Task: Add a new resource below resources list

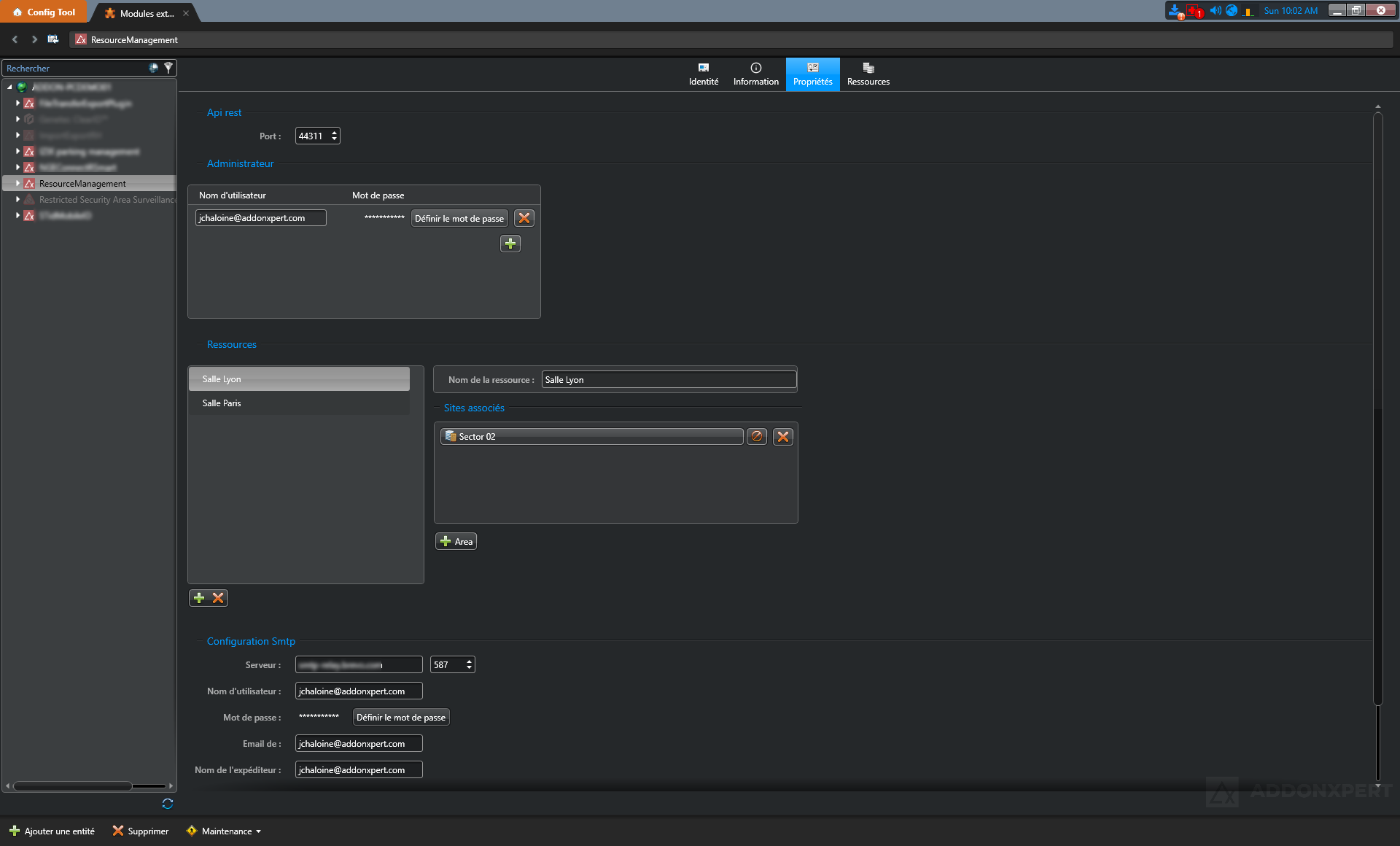Action: [x=199, y=598]
